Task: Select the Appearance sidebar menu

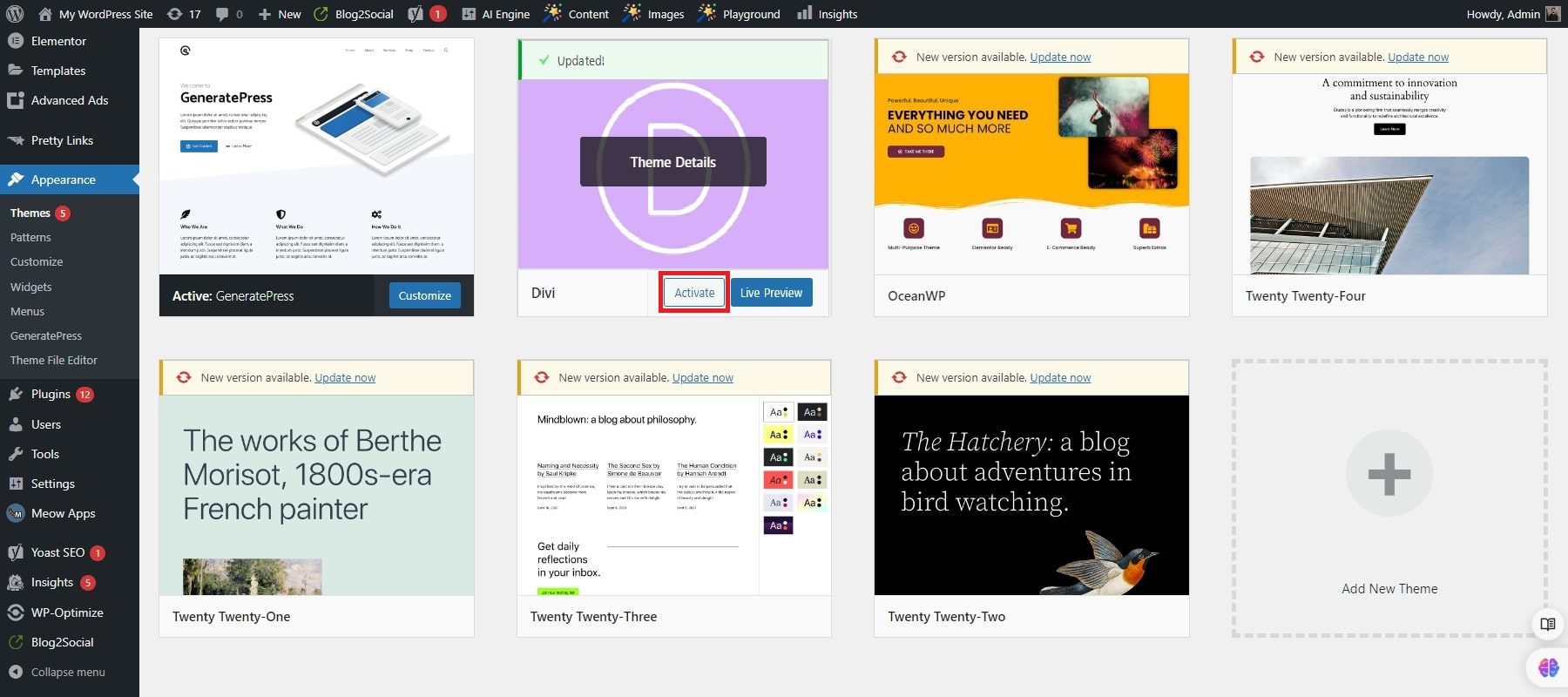Action: click(x=70, y=179)
